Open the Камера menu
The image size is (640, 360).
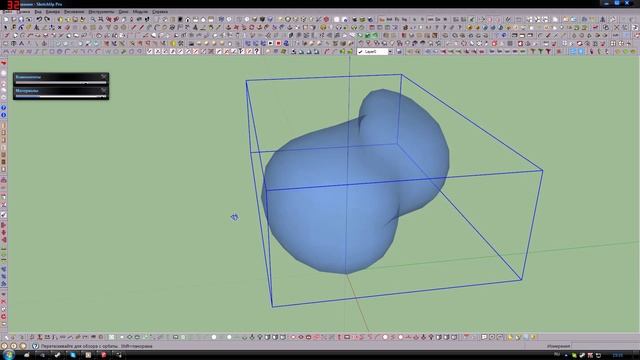53,12
